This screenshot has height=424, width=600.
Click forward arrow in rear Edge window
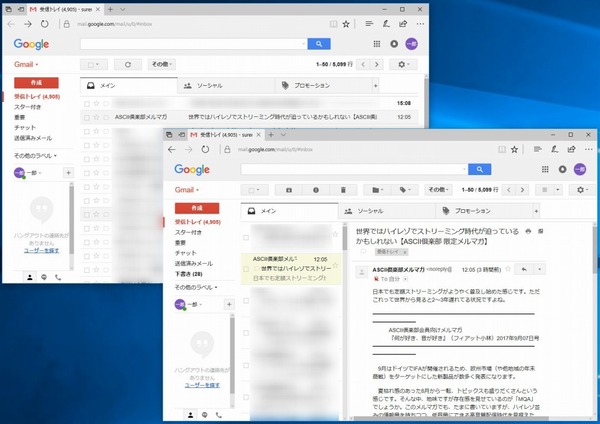pos(28,24)
